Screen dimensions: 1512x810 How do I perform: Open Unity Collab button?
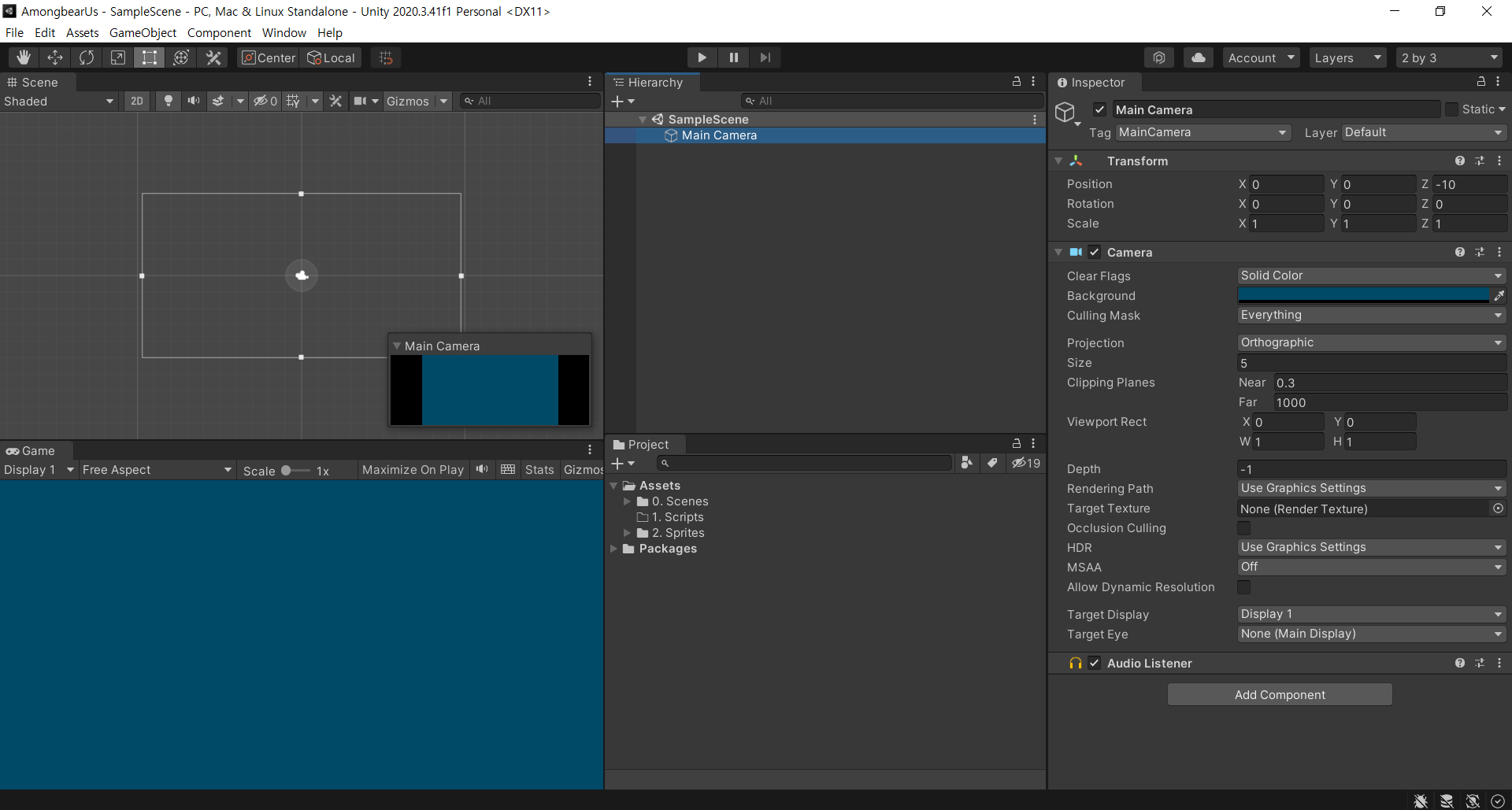1159,57
